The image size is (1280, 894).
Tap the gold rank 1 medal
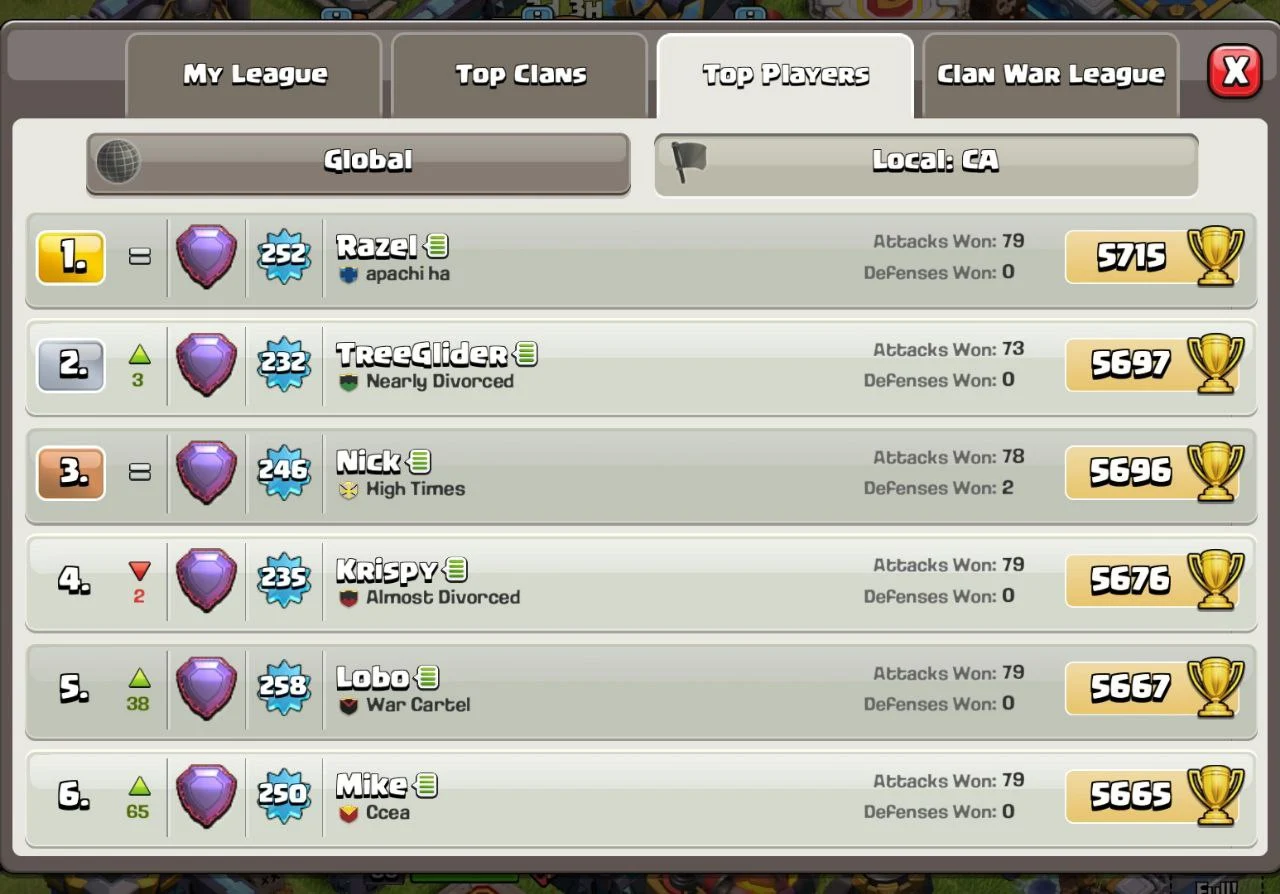tap(71, 258)
